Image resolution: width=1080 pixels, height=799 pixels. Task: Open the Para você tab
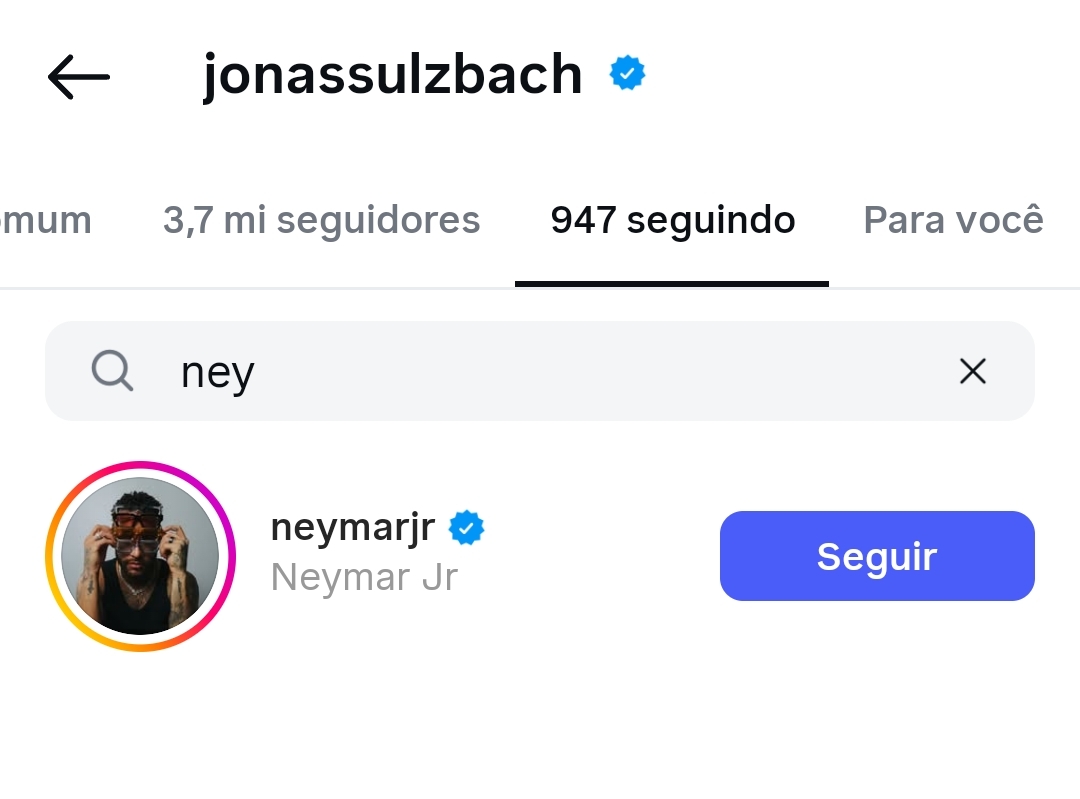(953, 220)
